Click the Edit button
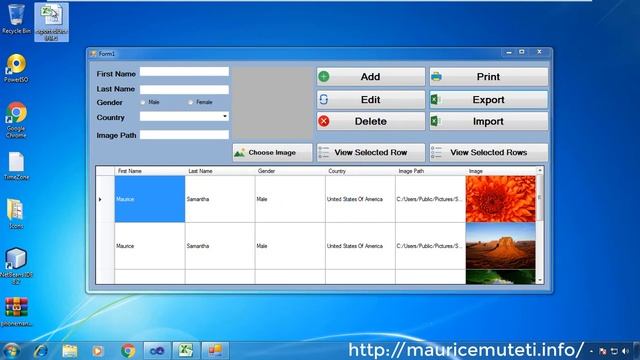 coord(371,100)
